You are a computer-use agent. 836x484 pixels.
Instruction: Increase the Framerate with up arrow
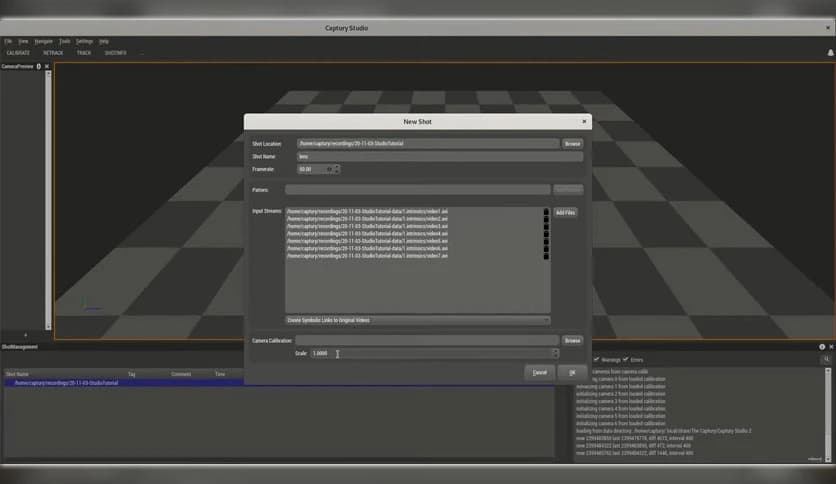[x=337, y=167]
